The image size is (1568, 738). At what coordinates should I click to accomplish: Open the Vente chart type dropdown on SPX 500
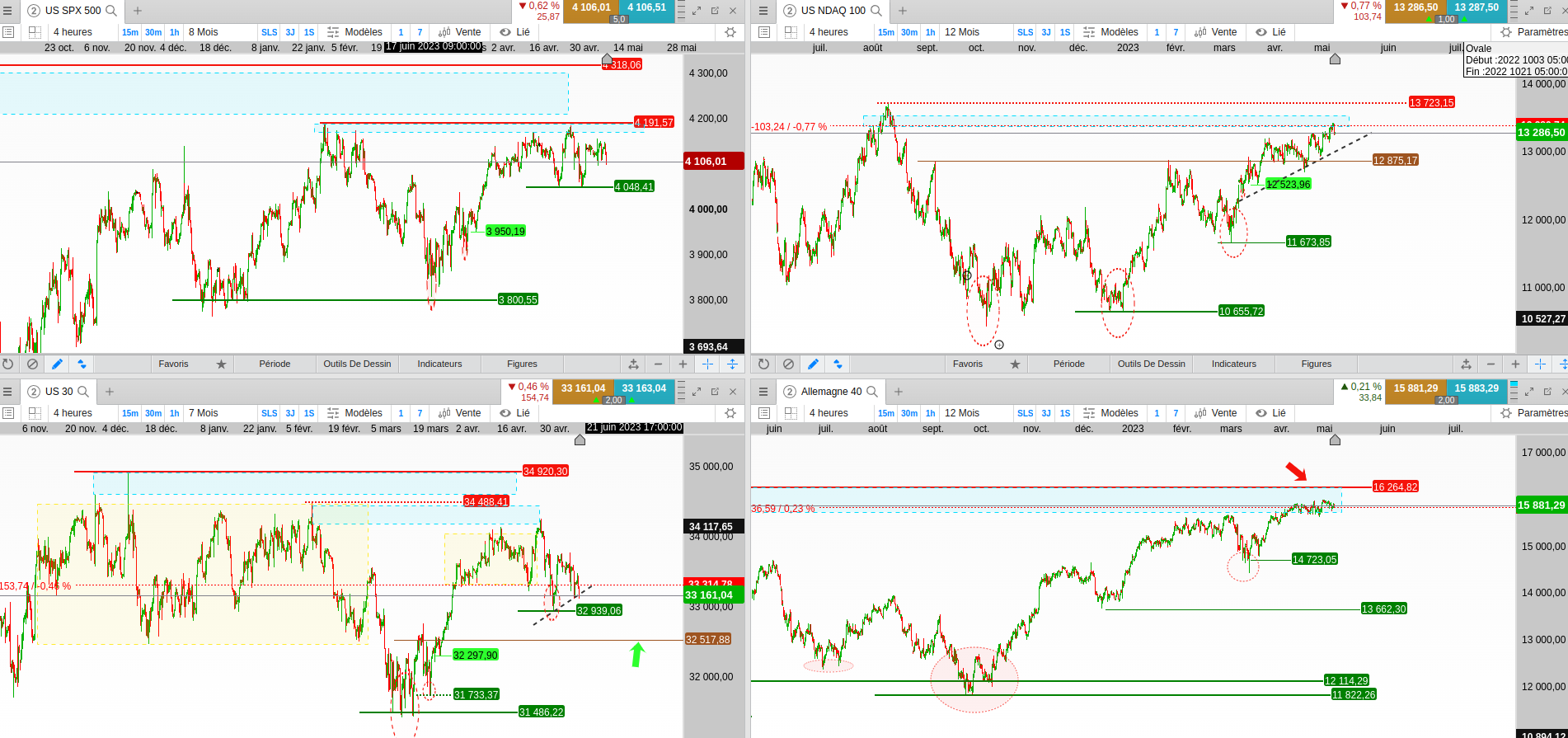click(x=460, y=32)
